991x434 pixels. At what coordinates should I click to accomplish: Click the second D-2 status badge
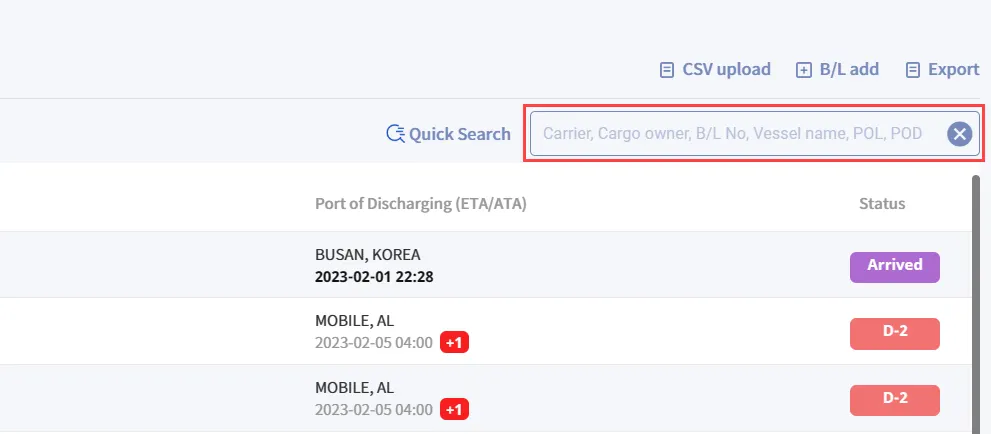(894, 401)
